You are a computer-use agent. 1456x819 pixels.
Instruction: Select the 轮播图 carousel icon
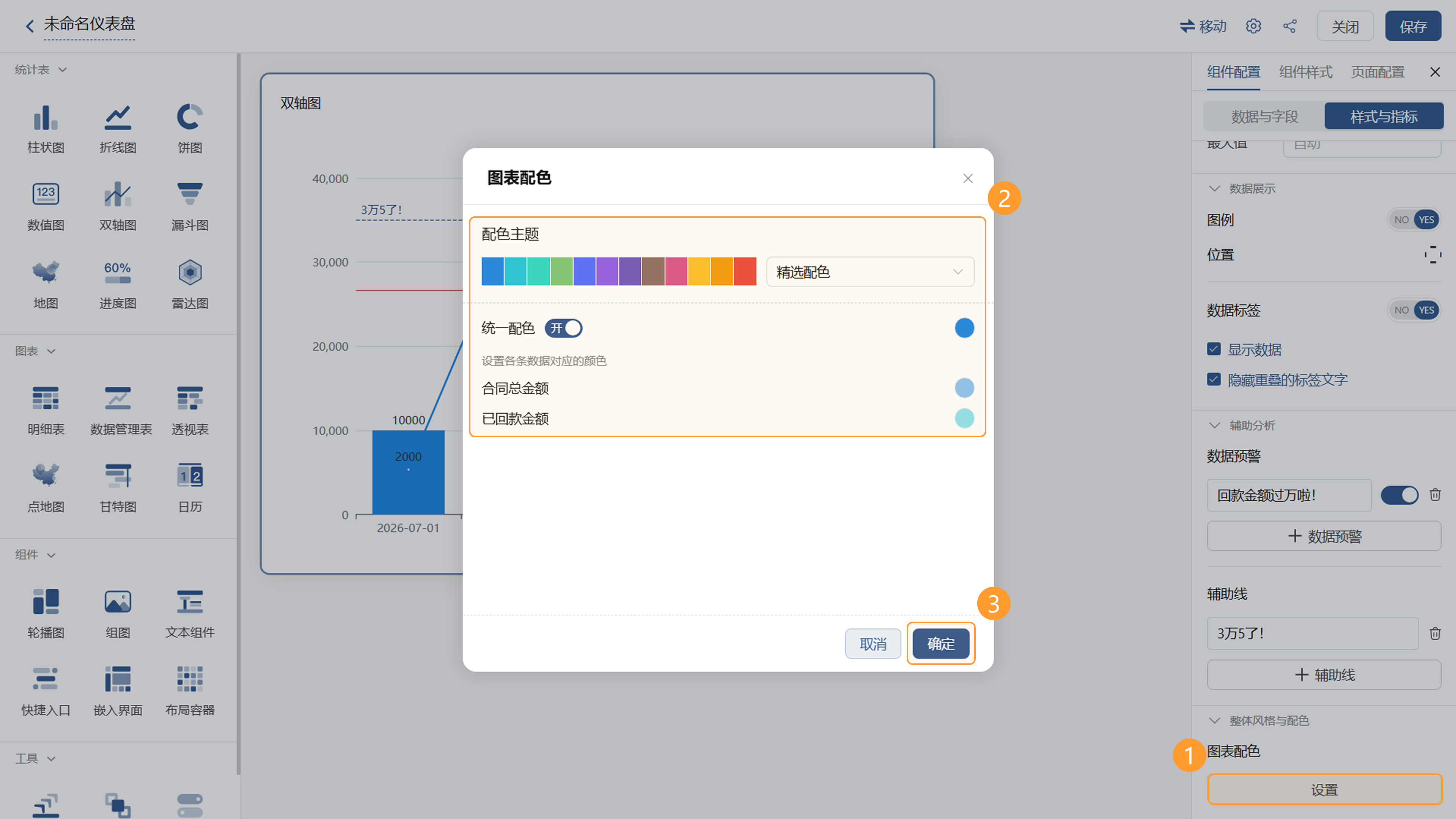pos(46,602)
